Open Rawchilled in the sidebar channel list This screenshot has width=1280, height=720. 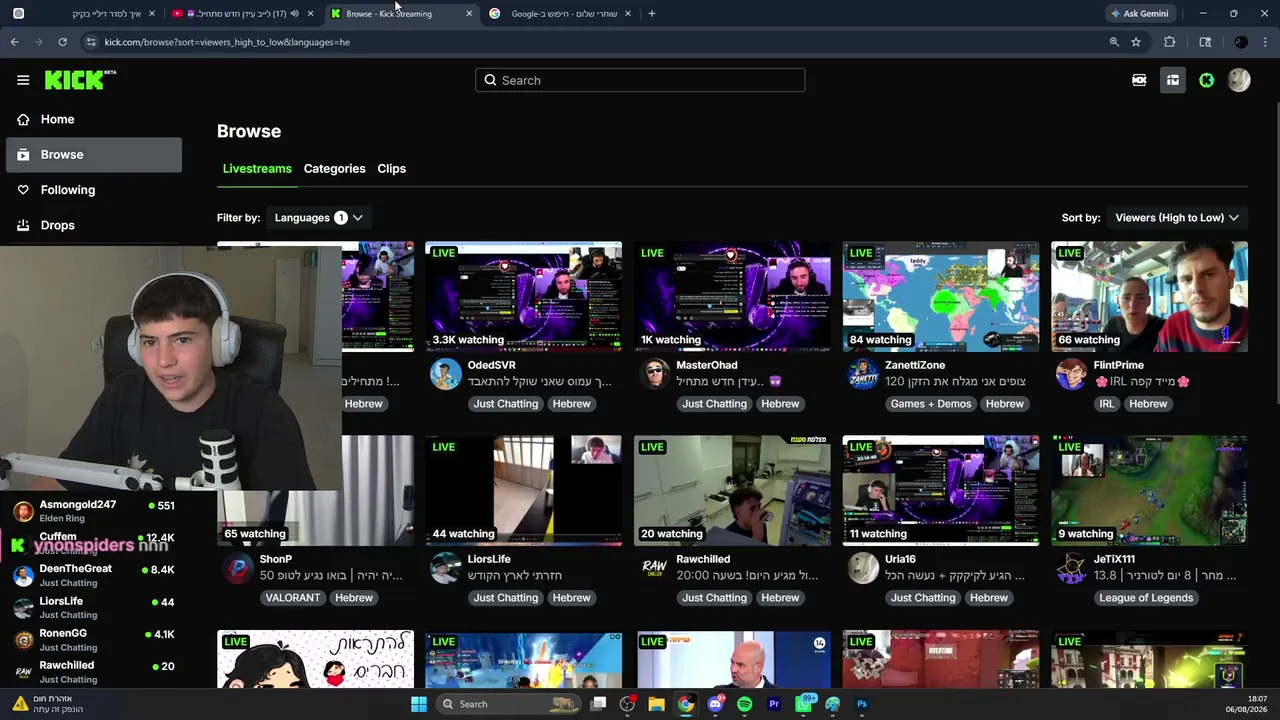[x=94, y=671]
